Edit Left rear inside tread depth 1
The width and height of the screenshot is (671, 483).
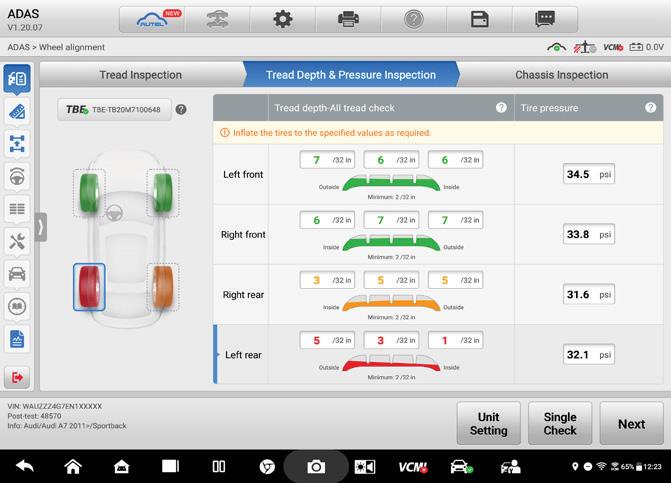(456, 340)
